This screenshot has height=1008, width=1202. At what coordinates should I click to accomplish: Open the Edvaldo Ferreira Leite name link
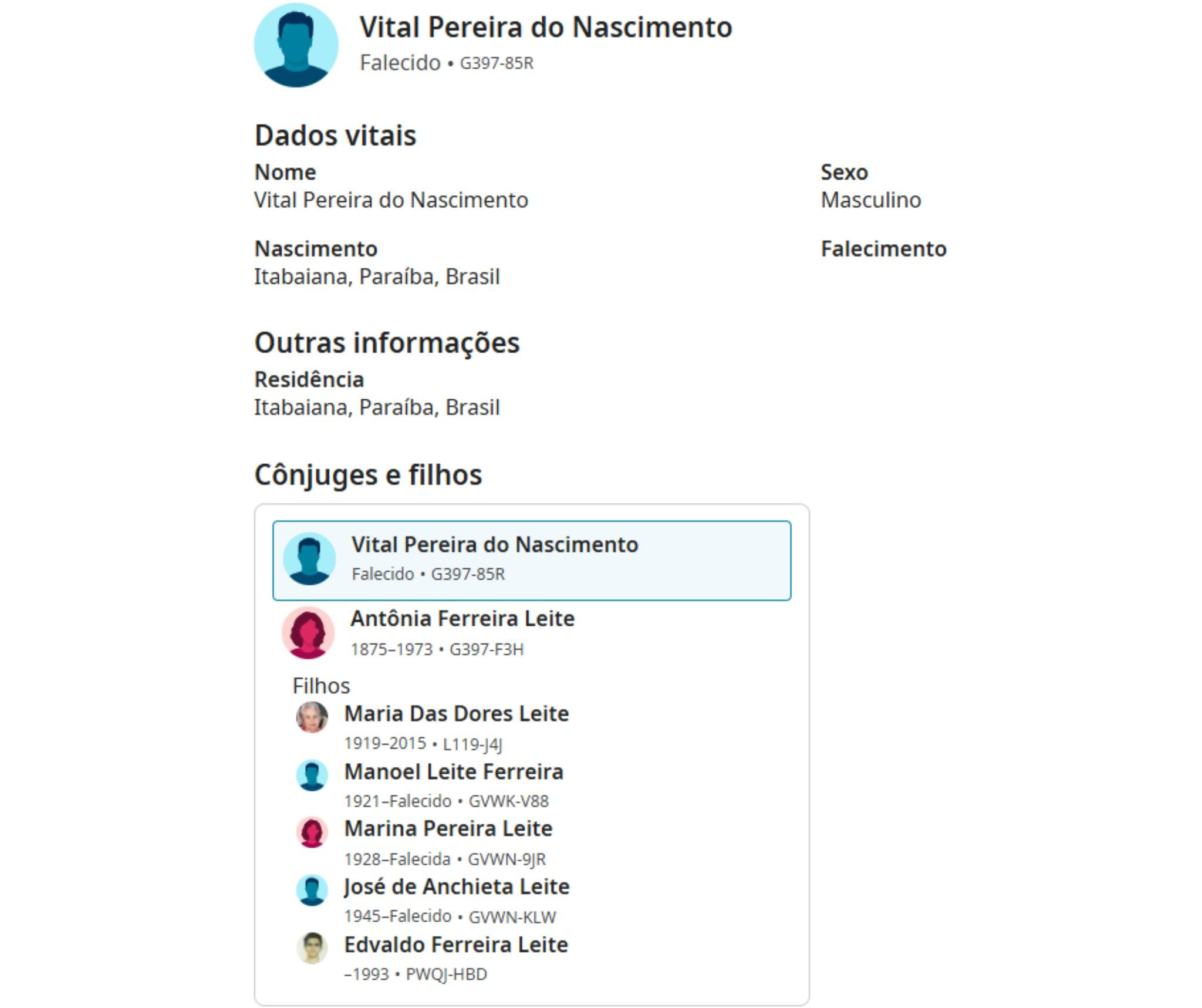(455, 945)
